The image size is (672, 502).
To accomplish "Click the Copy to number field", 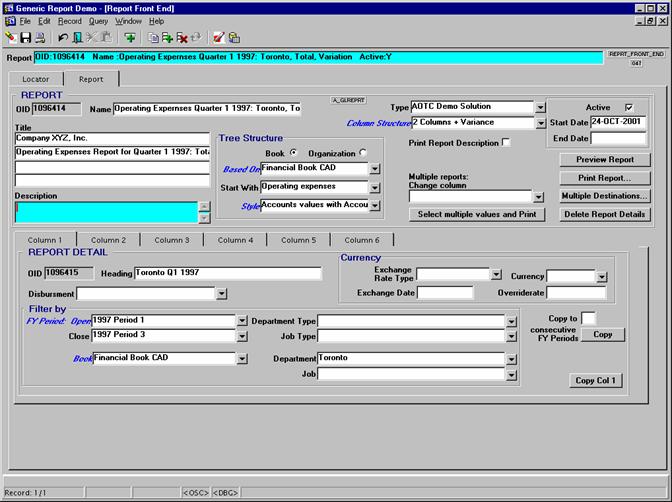I will [588, 319].
